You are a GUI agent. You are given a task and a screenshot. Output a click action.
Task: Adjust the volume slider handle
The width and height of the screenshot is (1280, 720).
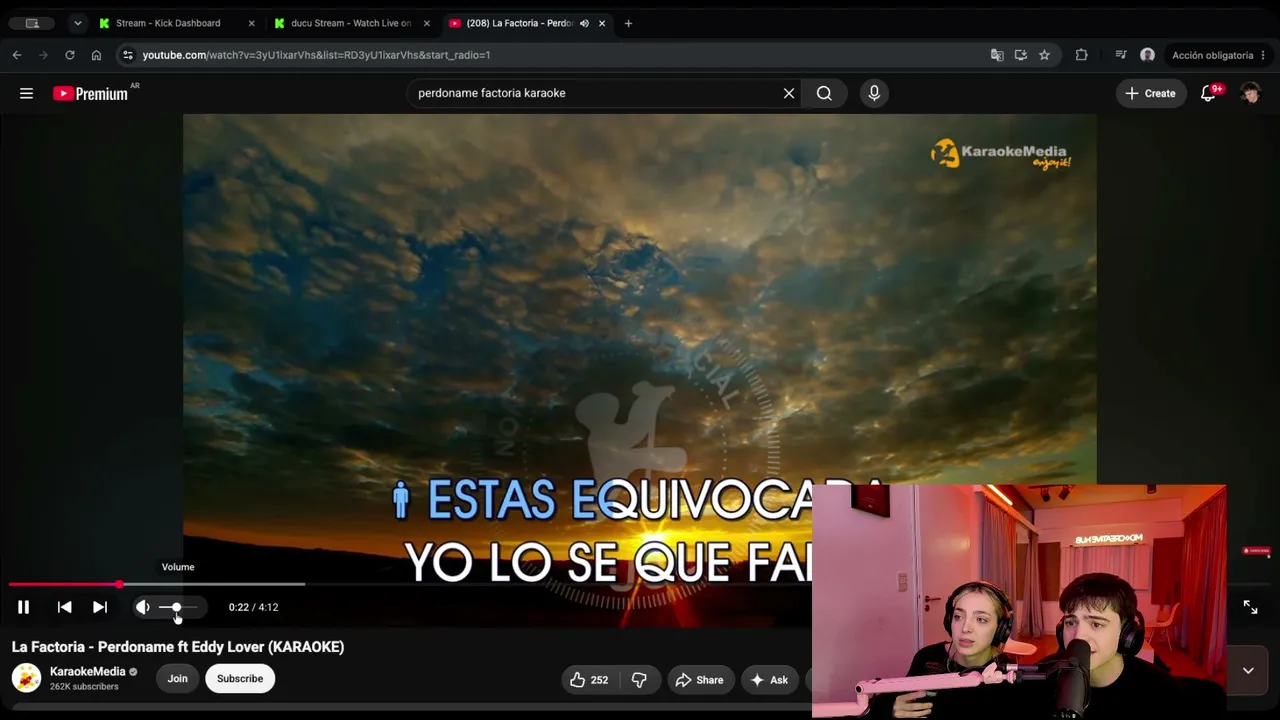click(176, 607)
